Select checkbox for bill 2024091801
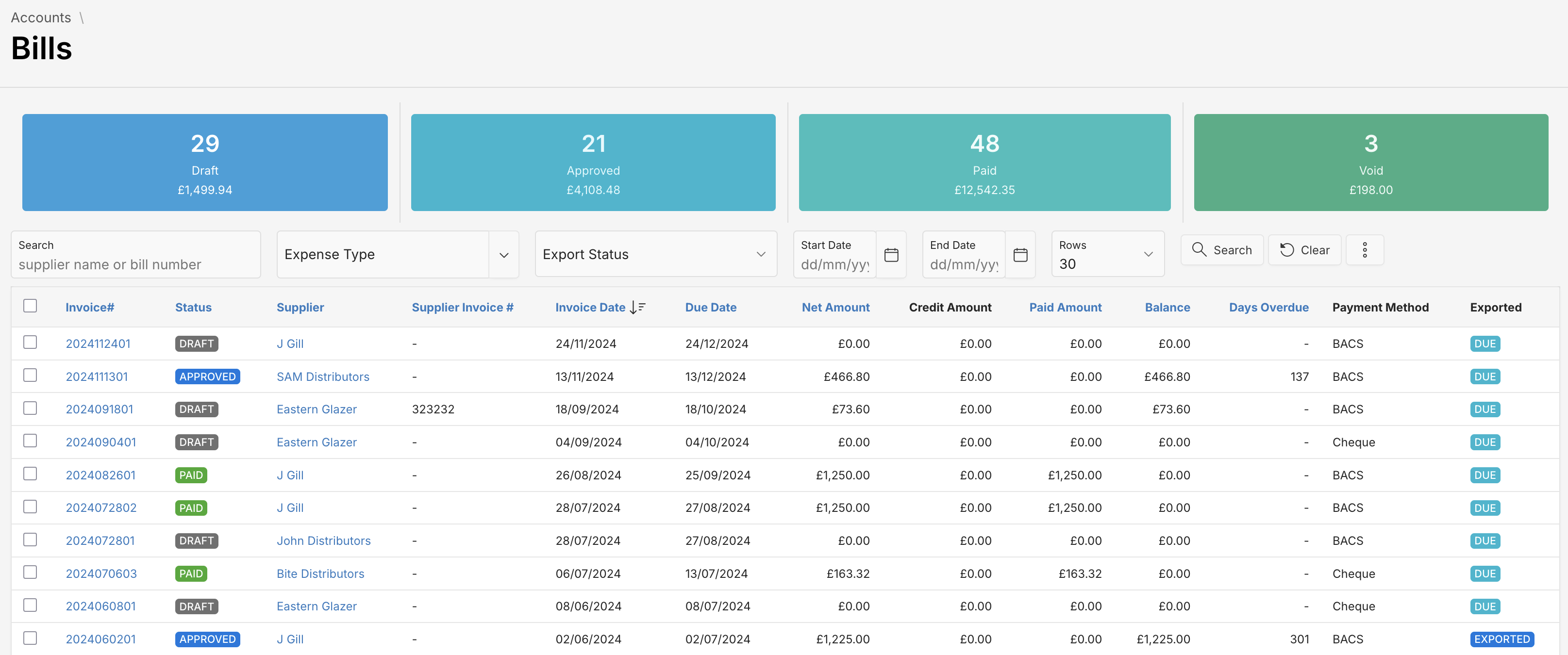 [x=30, y=408]
